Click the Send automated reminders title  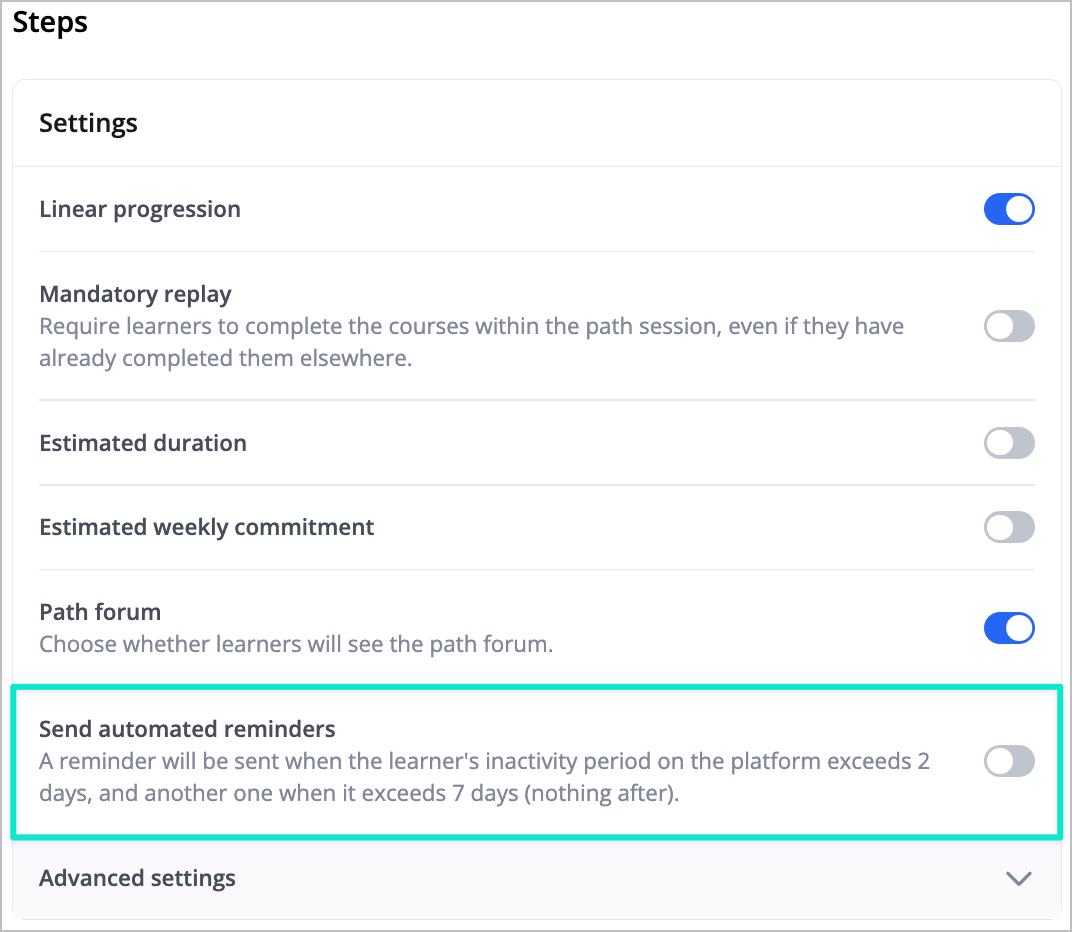click(x=187, y=729)
